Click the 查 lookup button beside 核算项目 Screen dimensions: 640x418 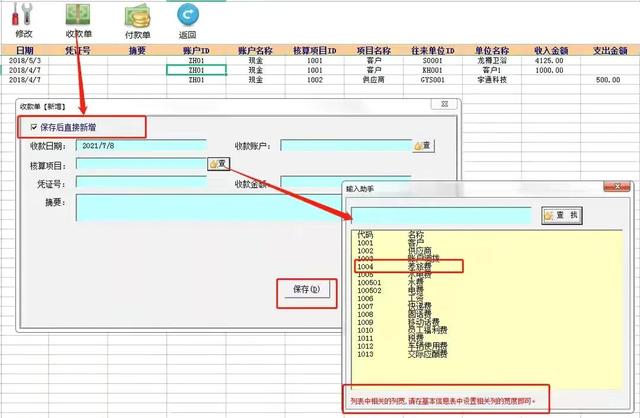click(x=219, y=164)
